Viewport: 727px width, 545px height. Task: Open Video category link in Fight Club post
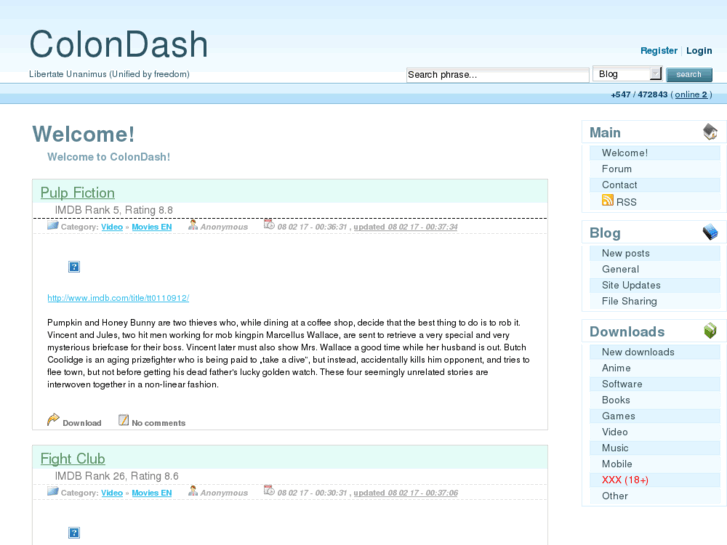[x=112, y=493]
